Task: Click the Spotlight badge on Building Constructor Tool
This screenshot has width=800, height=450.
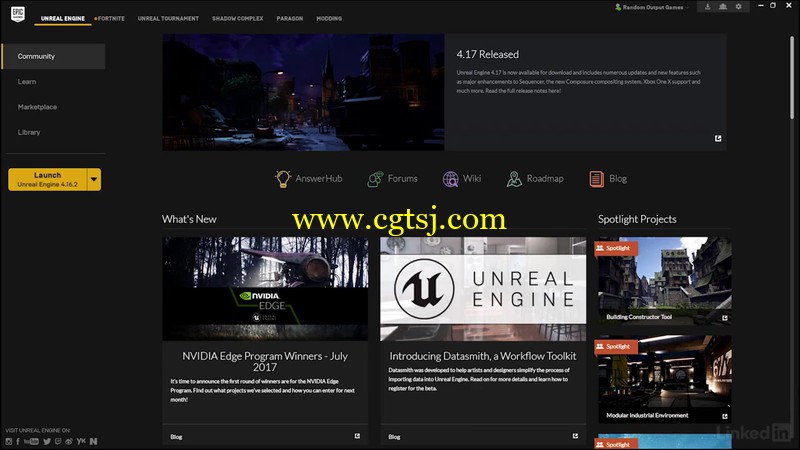Action: 616,248
